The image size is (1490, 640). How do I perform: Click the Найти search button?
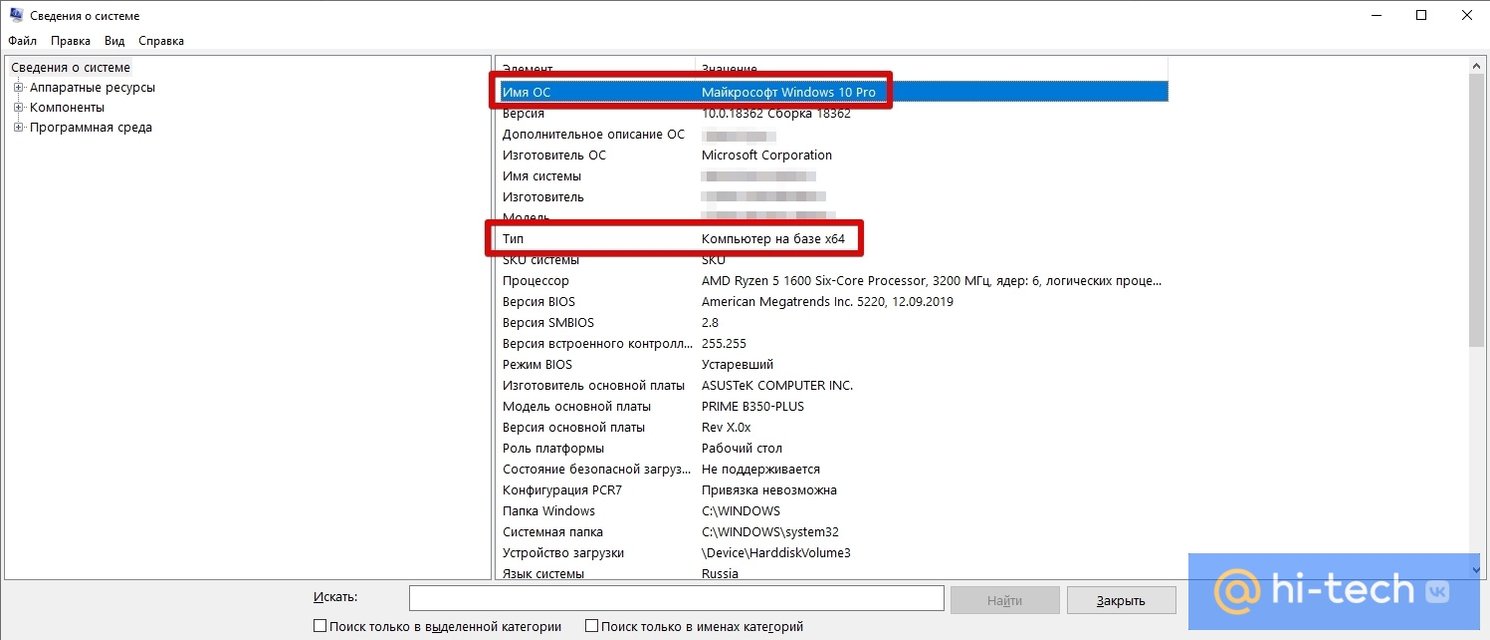1004,600
